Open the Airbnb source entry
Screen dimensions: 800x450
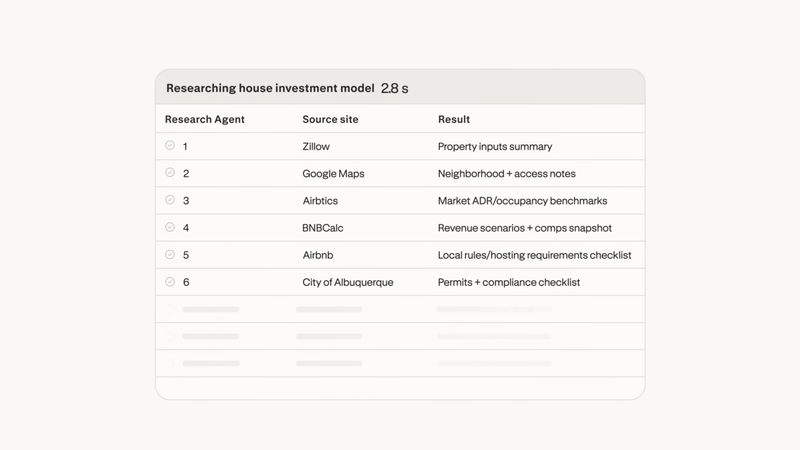[318, 255]
